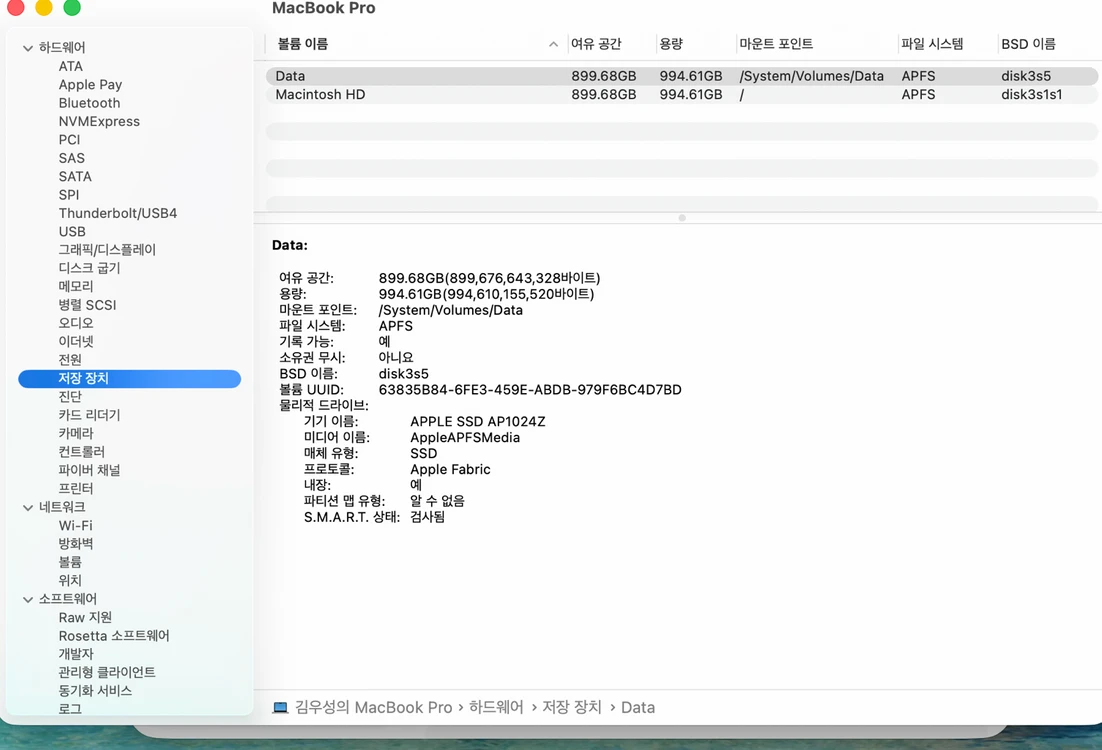Click the green zoom window button
The height and width of the screenshot is (750, 1102).
[72, 7]
